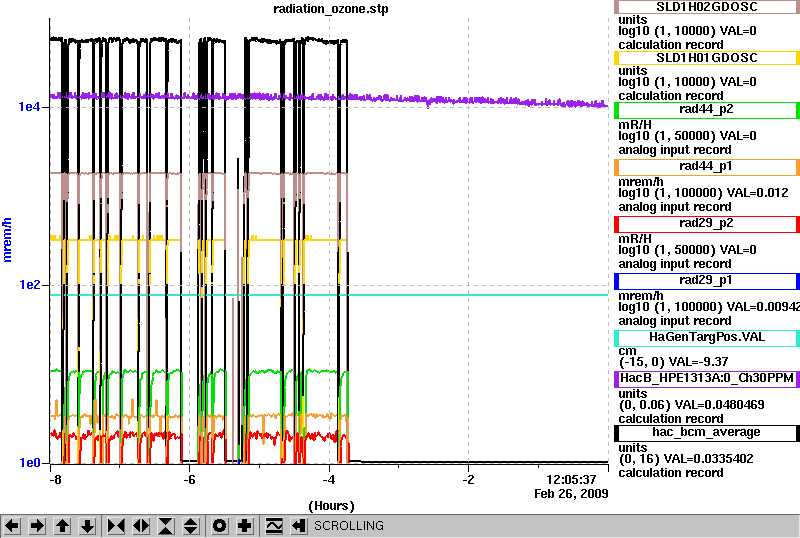Viewport: 800px width, 538px height.
Task: Click the horizontal zoom-in bowtie icon
Action: (116, 526)
